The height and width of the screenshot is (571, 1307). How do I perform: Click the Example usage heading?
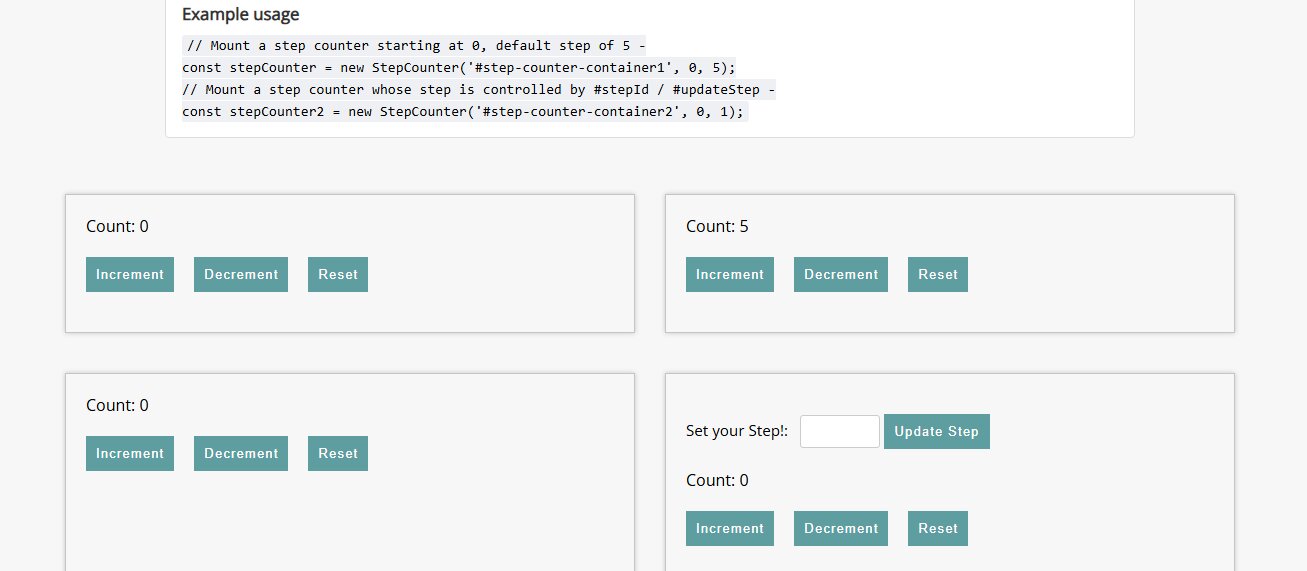pyautogui.click(x=240, y=15)
